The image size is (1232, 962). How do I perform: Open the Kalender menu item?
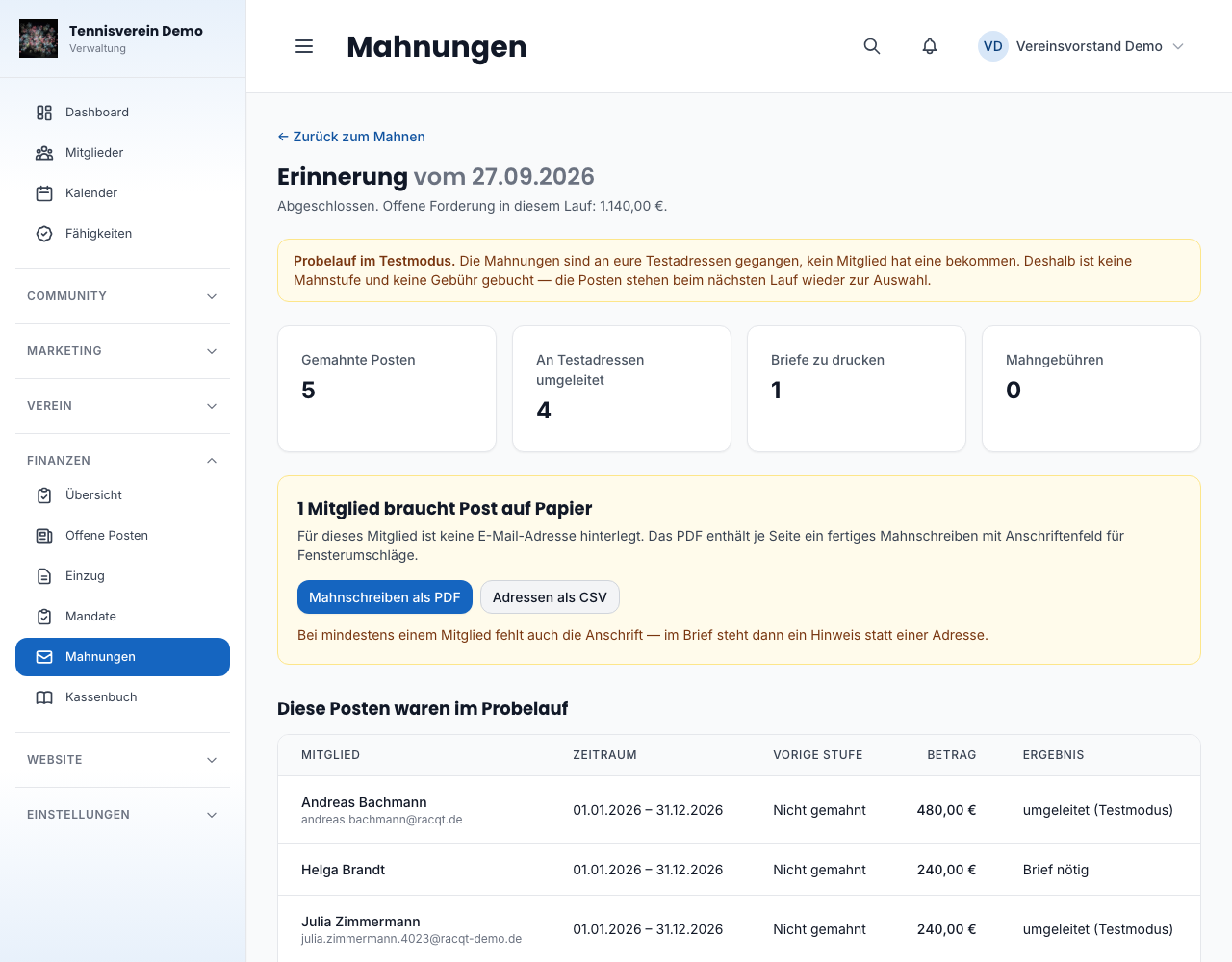(122, 193)
